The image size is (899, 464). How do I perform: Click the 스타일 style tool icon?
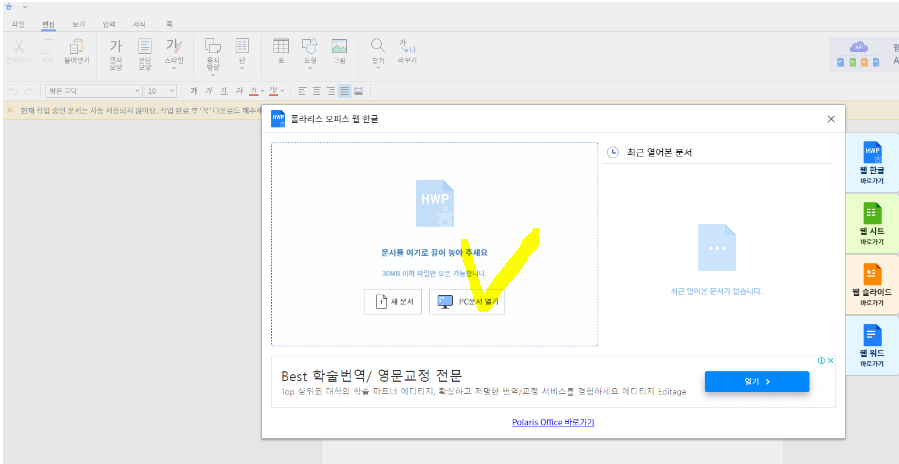coord(174,46)
